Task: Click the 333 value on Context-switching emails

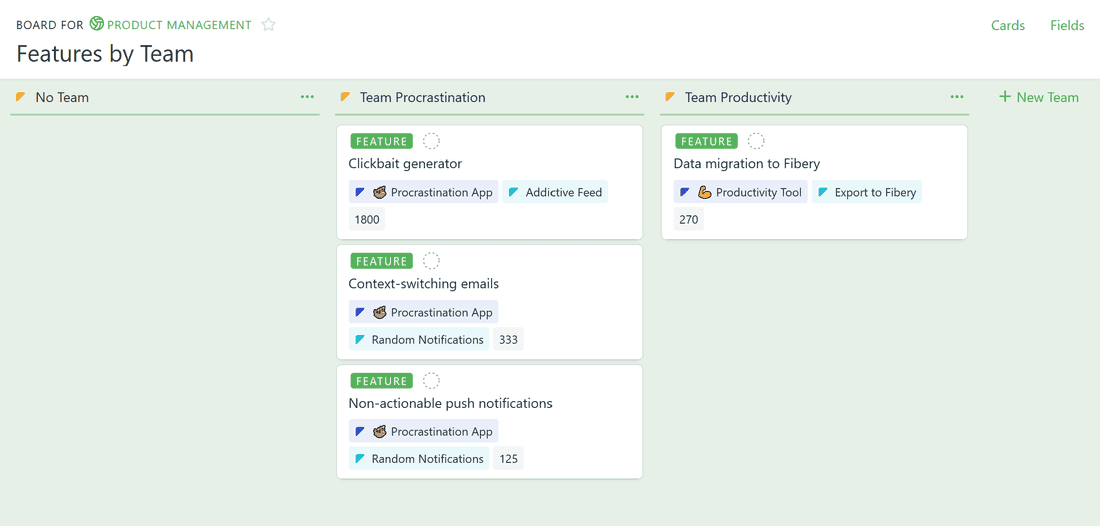Action: coord(509,339)
